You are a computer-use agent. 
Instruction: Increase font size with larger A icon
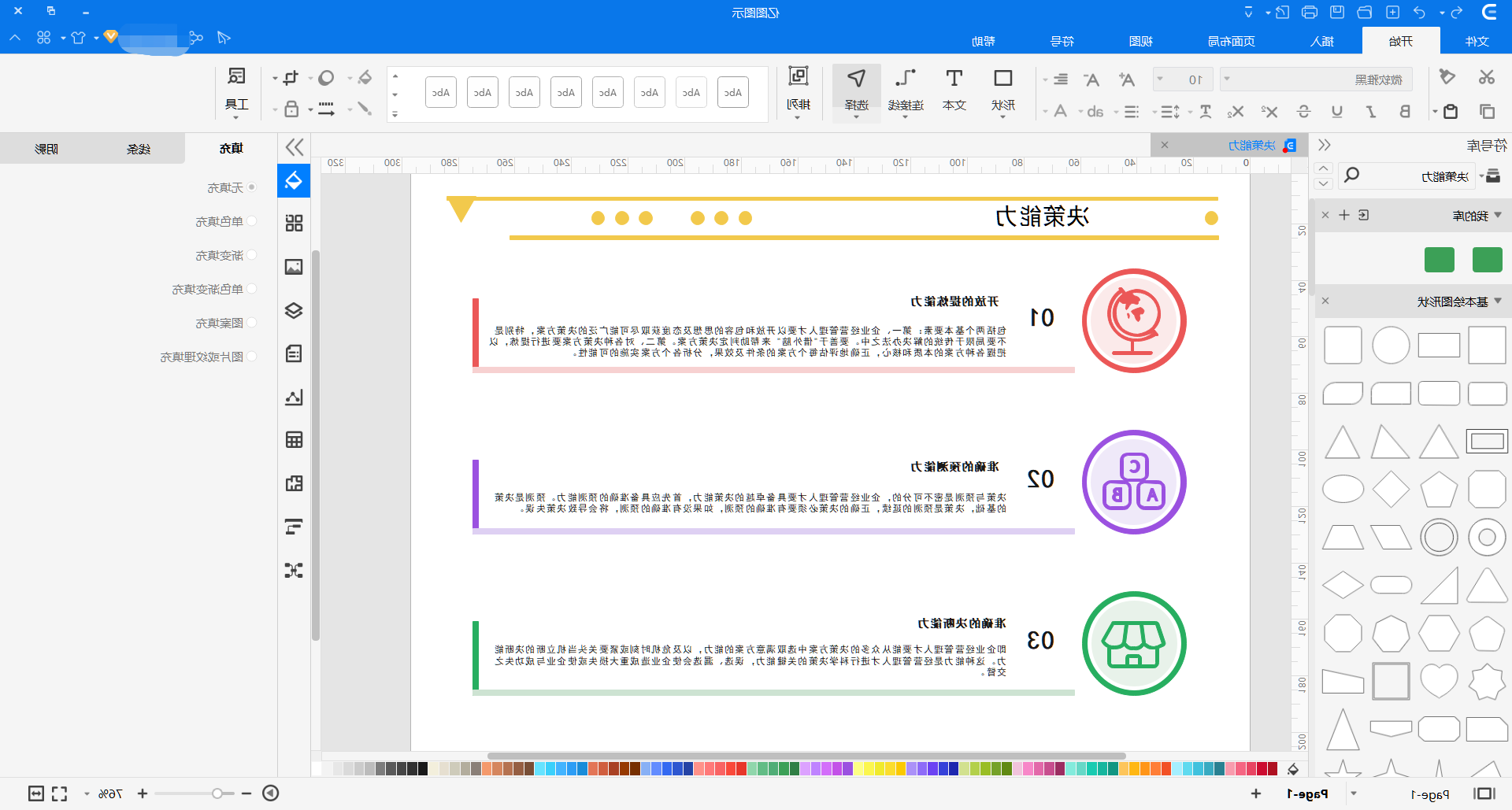tap(1127, 80)
